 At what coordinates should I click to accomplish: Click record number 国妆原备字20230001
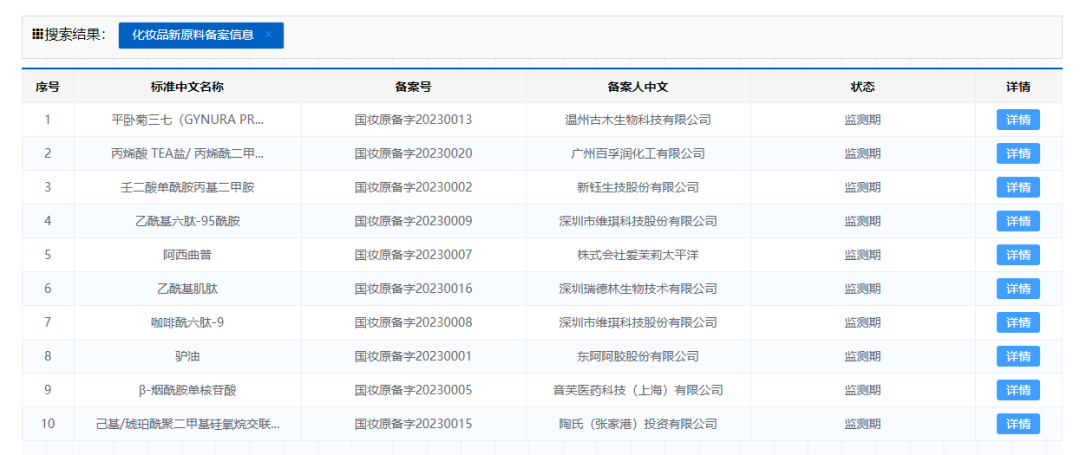coord(413,356)
